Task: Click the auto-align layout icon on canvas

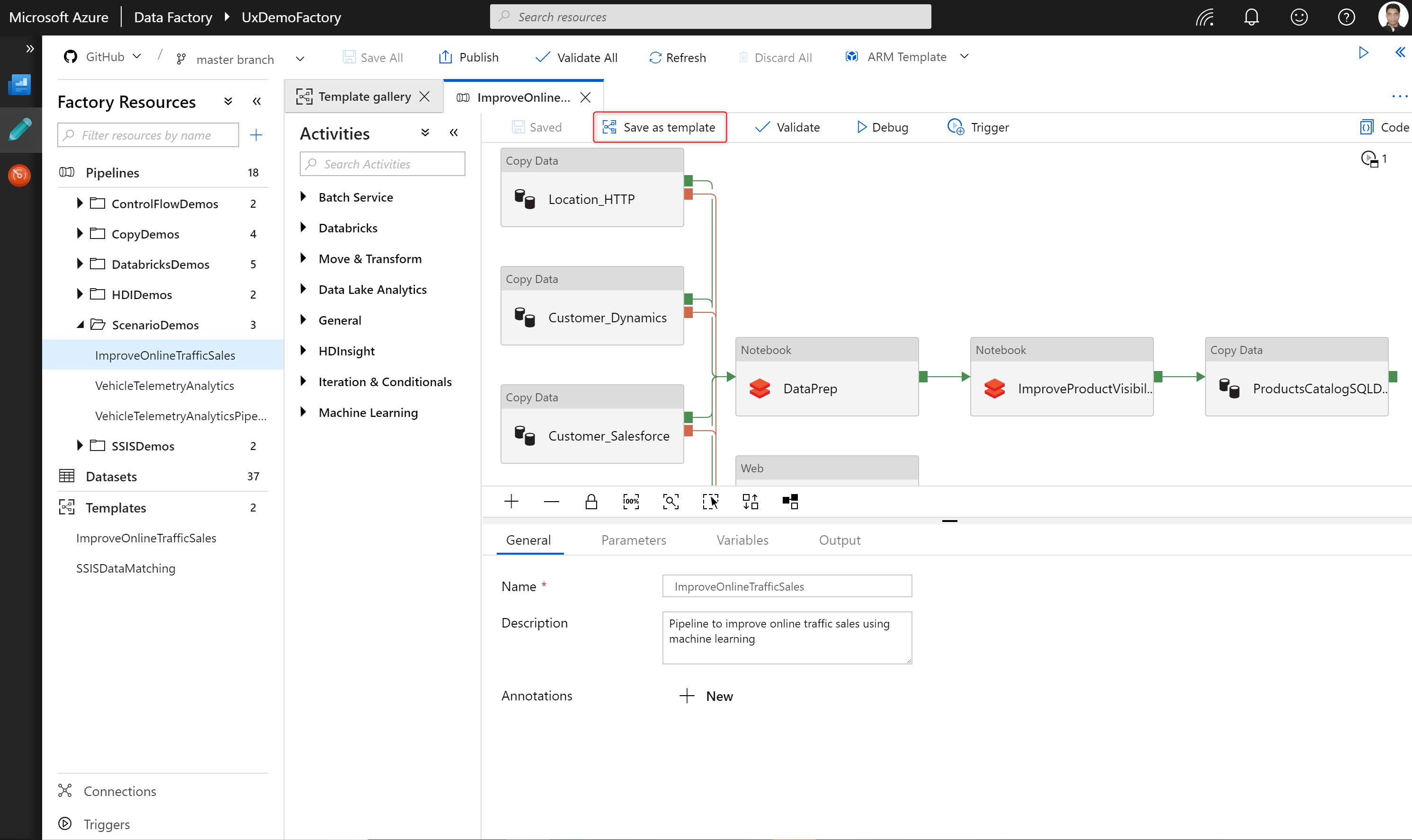Action: pos(750,501)
